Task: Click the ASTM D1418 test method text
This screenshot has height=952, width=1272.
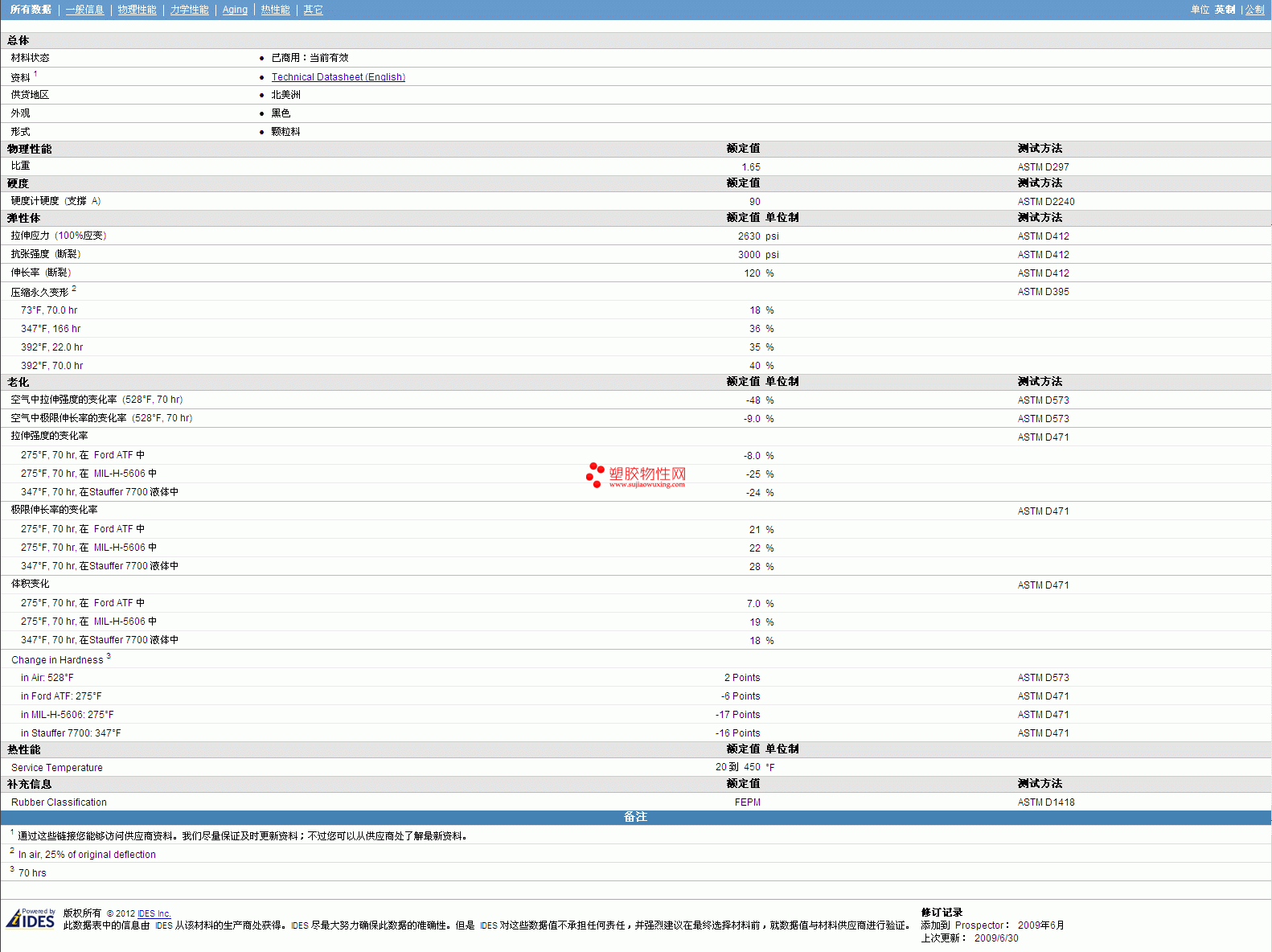Action: (1045, 802)
